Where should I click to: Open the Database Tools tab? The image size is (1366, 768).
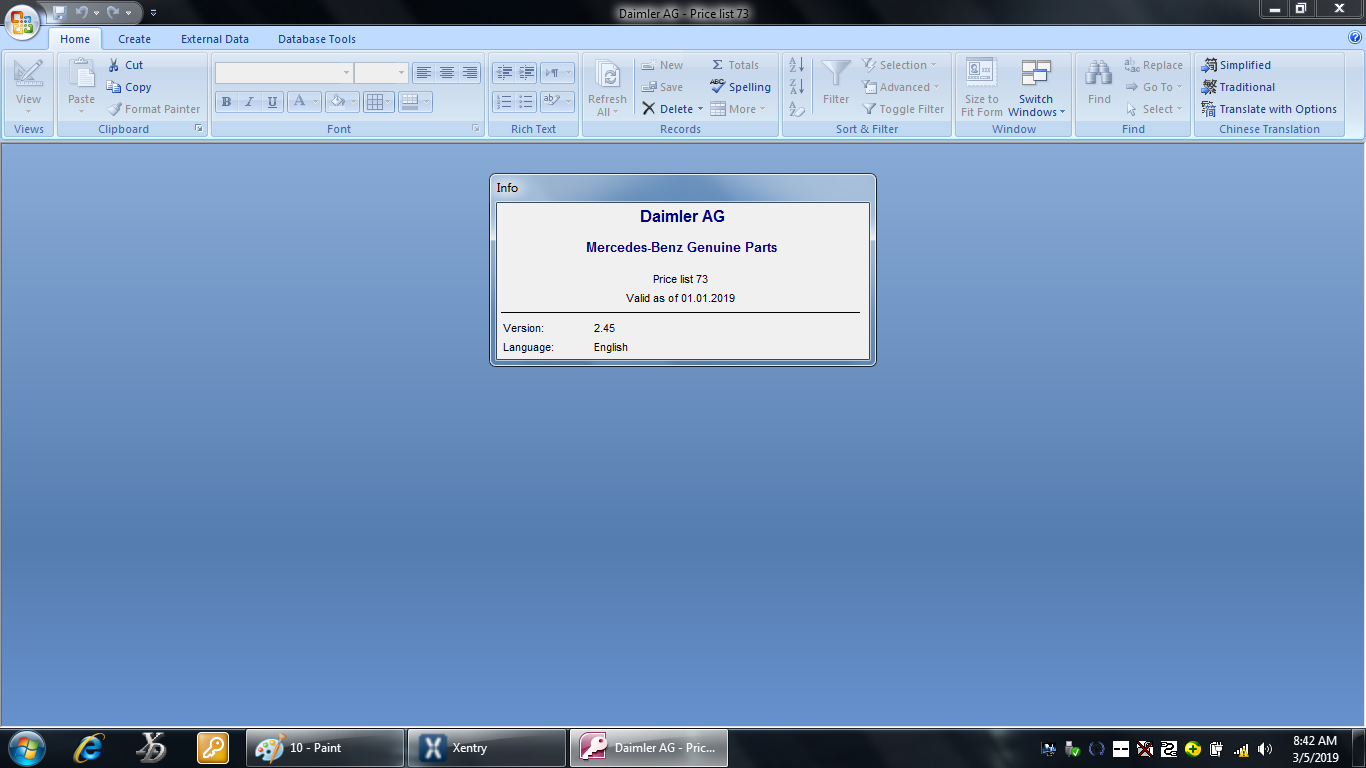(317, 39)
